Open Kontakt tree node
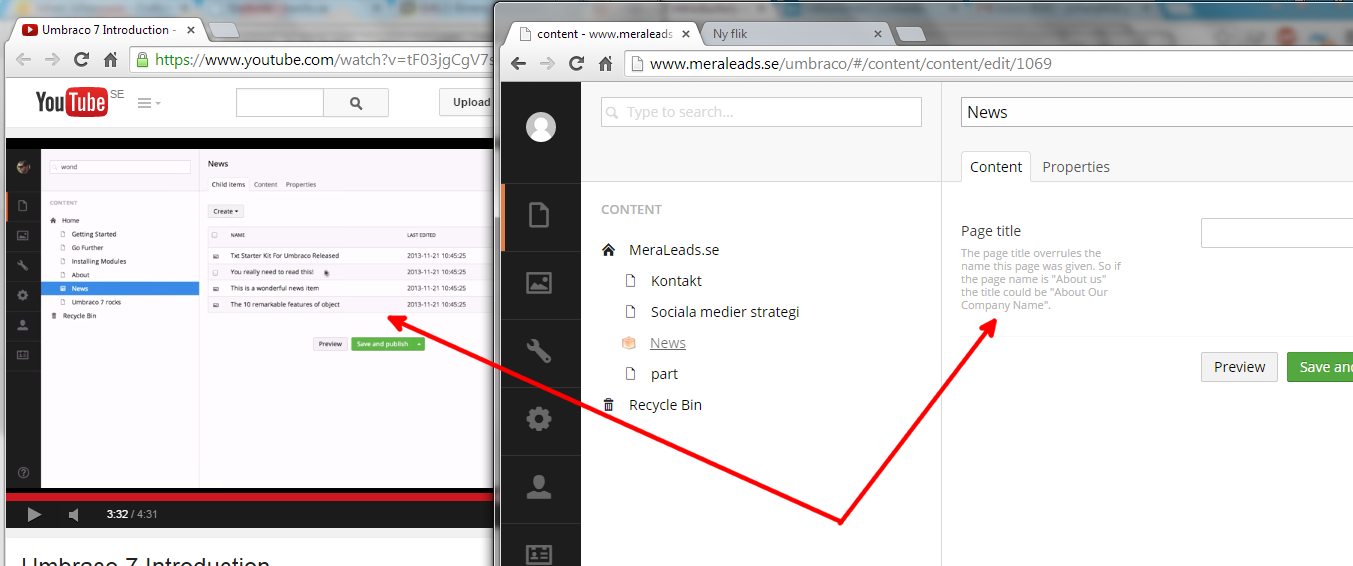This screenshot has width=1353, height=566. tap(676, 281)
